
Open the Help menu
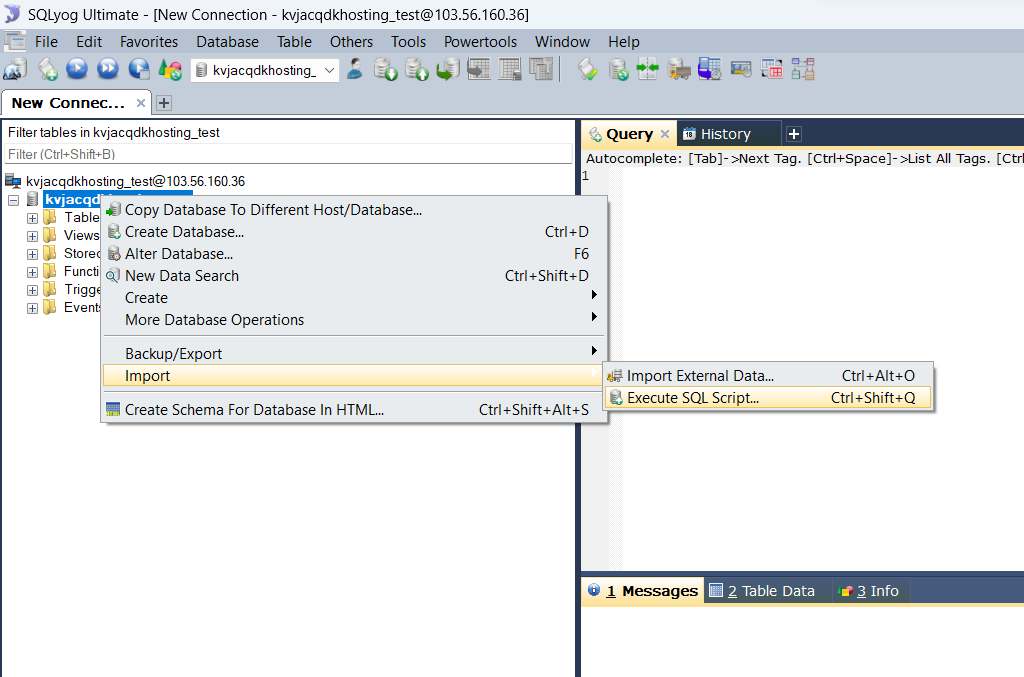(x=624, y=42)
